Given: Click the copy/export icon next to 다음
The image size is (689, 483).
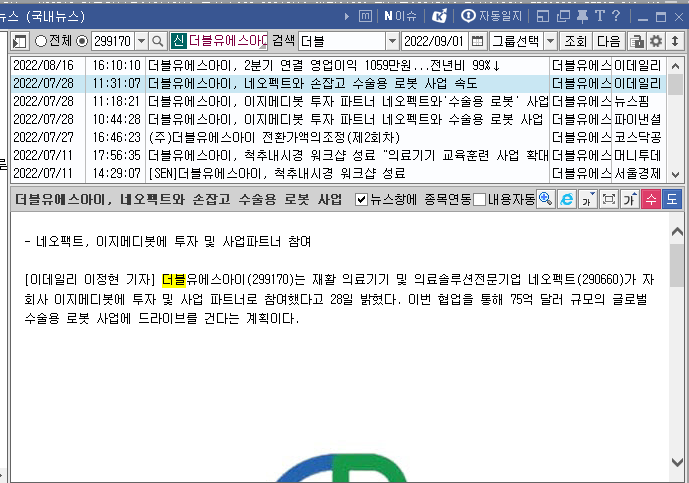Looking at the screenshot, I should tap(637, 41).
